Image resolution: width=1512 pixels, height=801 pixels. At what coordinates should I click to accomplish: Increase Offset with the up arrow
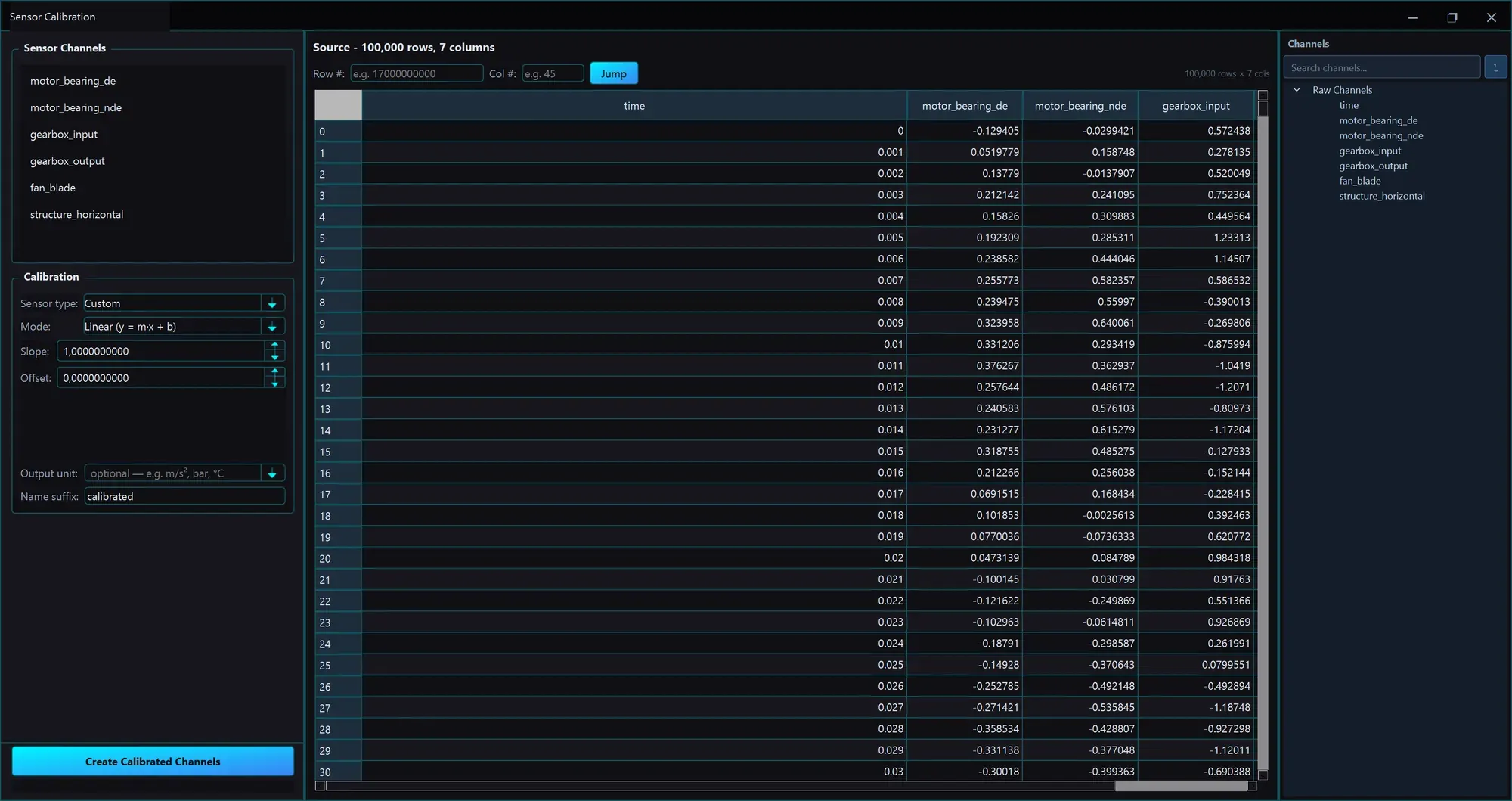(x=274, y=371)
